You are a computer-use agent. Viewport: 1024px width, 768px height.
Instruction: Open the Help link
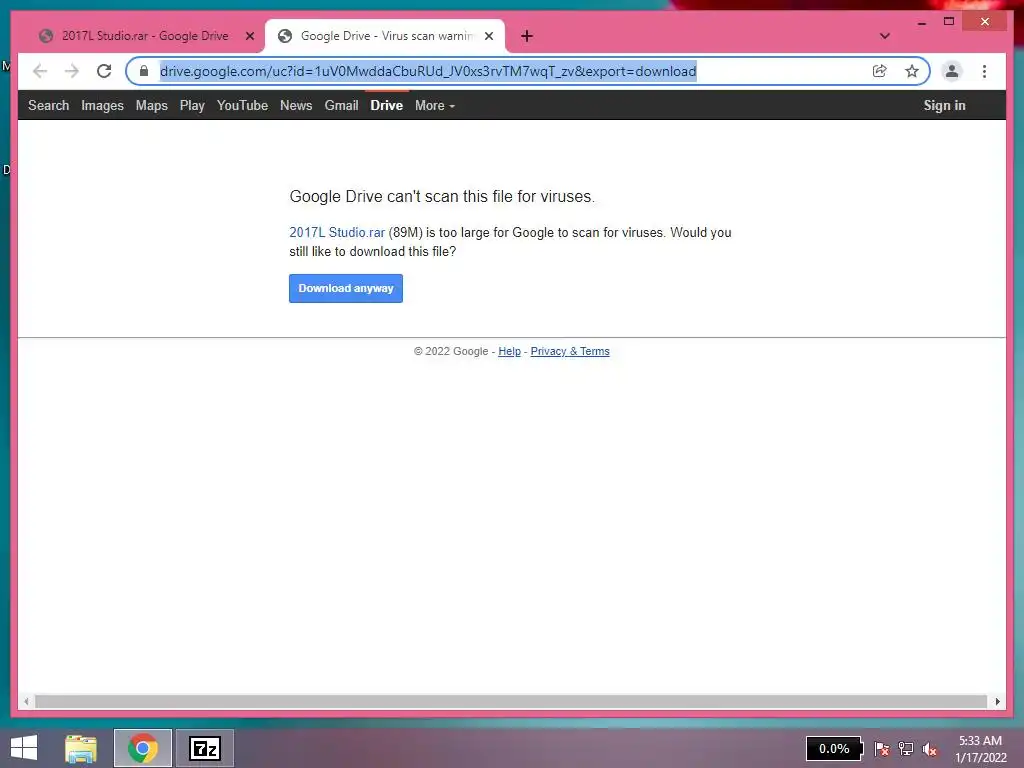pos(509,351)
